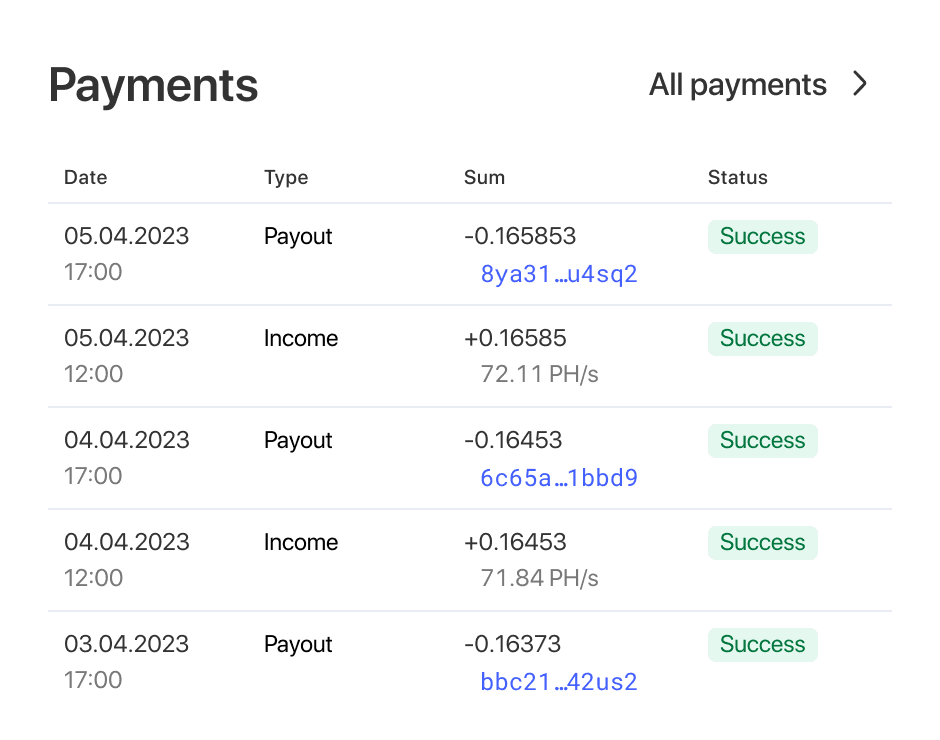Viewport: 940px width, 740px height.
Task: Click the Date column header
Action: coord(86,178)
